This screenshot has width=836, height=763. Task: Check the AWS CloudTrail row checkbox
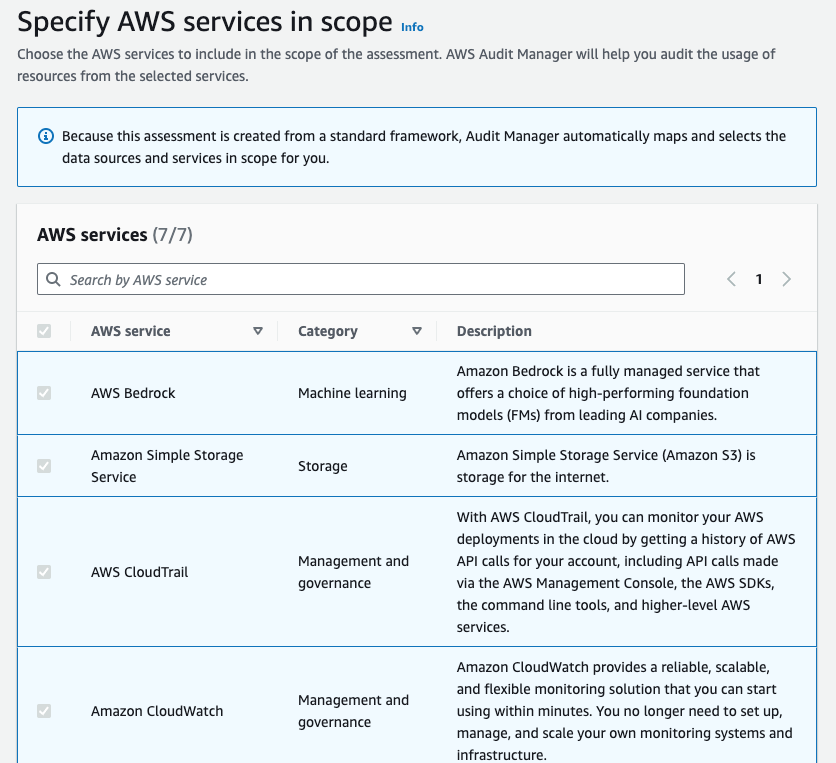point(43,572)
